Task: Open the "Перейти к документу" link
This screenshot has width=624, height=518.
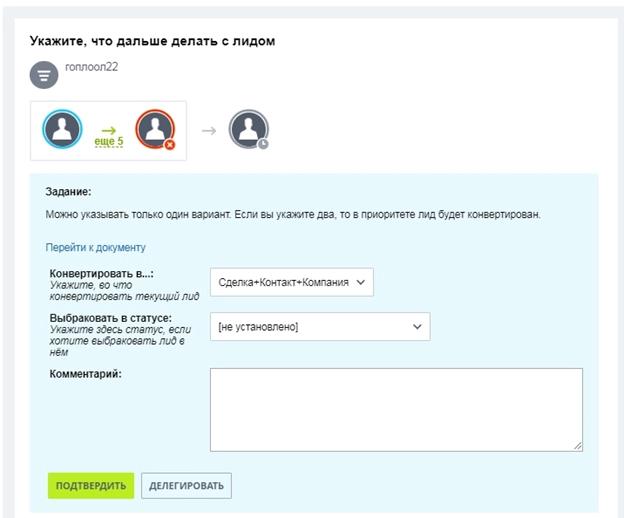Action: [x=96, y=247]
